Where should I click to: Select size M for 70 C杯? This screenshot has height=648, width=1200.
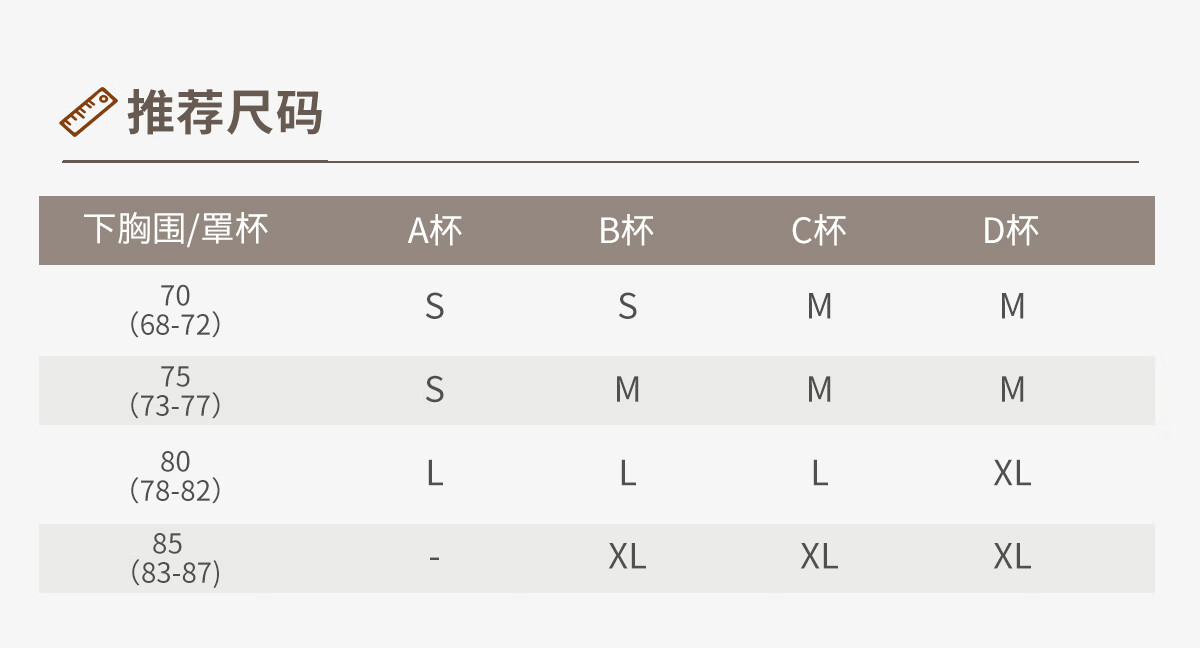click(819, 306)
